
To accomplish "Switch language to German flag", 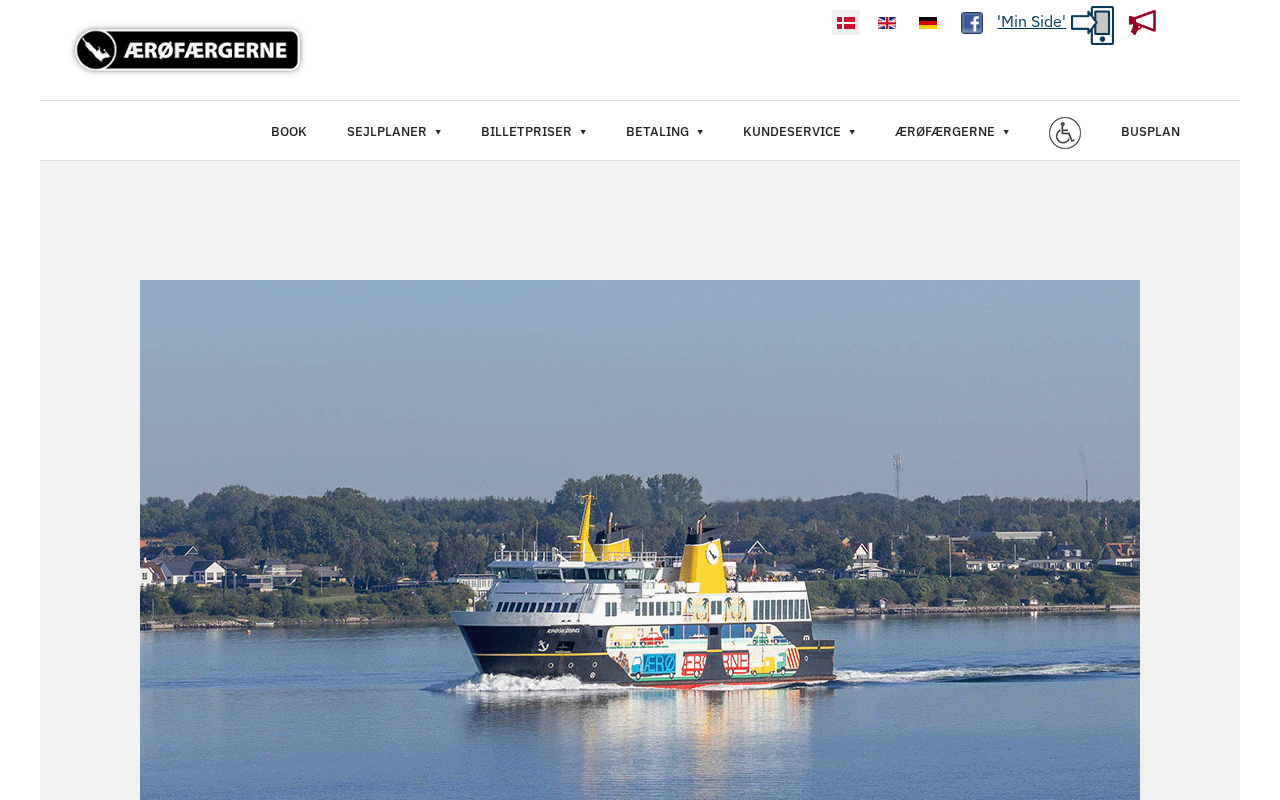I will (928, 23).
